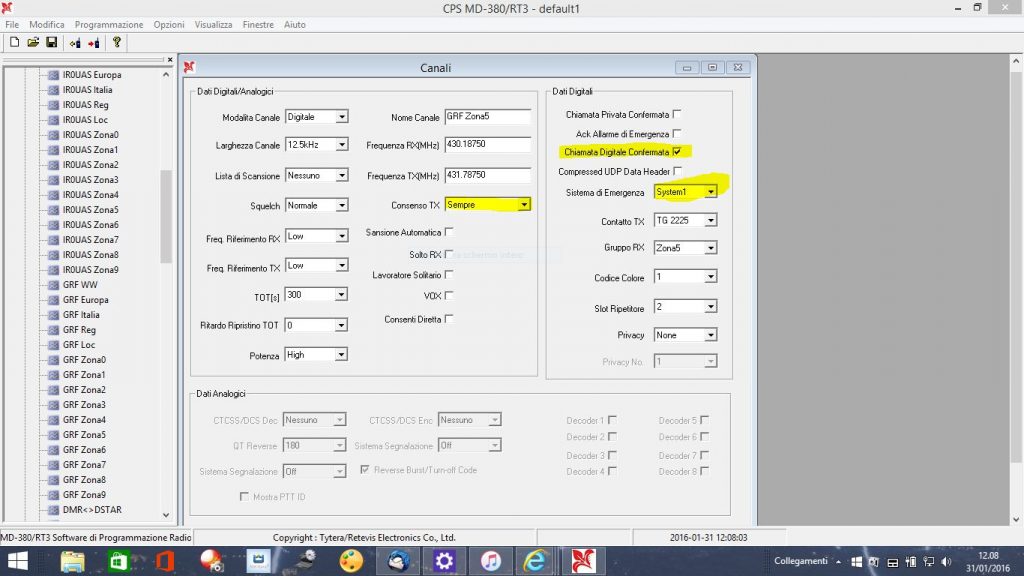Toggle Solo RX checkbox

449,254
